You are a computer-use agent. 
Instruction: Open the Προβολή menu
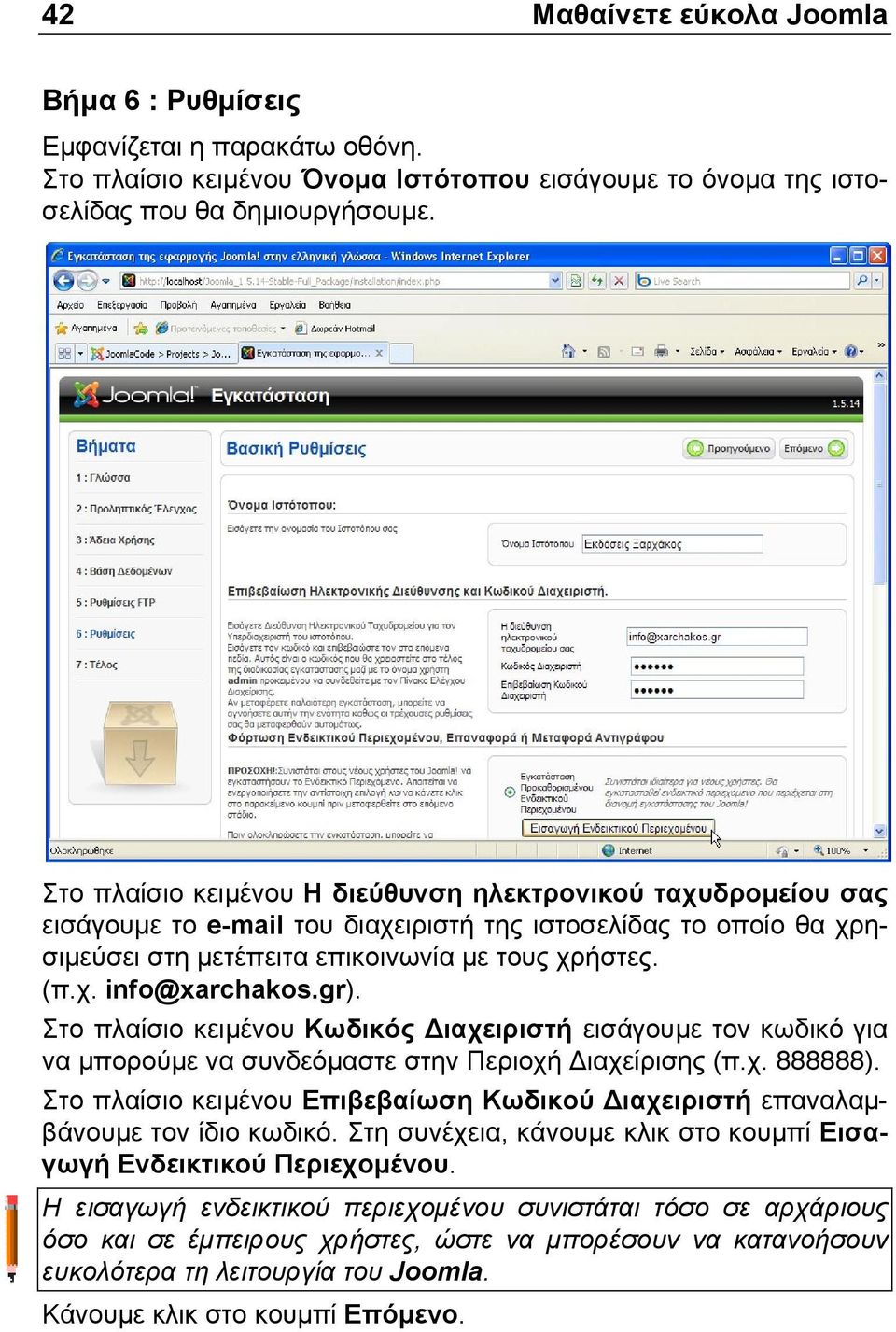[178, 305]
